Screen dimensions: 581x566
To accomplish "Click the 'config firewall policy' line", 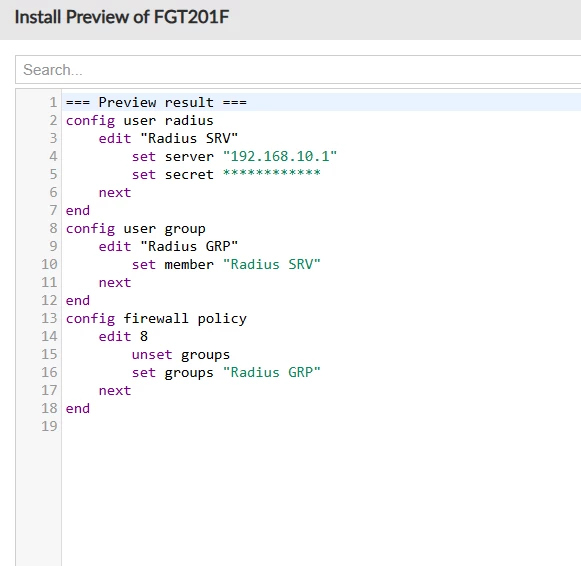I will 156,318.
